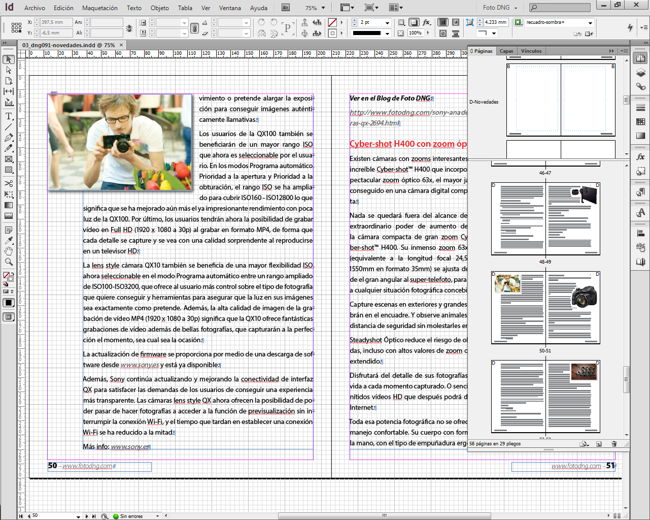The height and width of the screenshot is (520, 650).
Task: Click the X position input field
Action: (x=56, y=22)
